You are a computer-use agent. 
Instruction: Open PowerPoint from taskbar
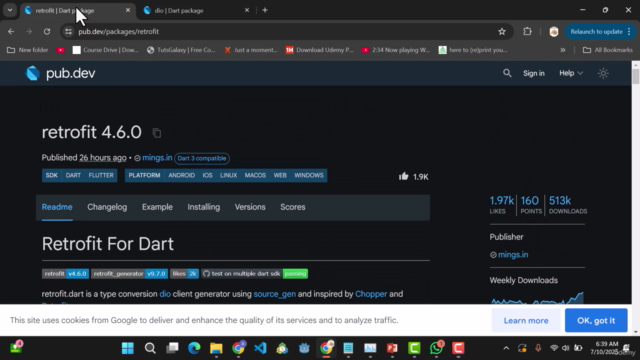click(392, 348)
